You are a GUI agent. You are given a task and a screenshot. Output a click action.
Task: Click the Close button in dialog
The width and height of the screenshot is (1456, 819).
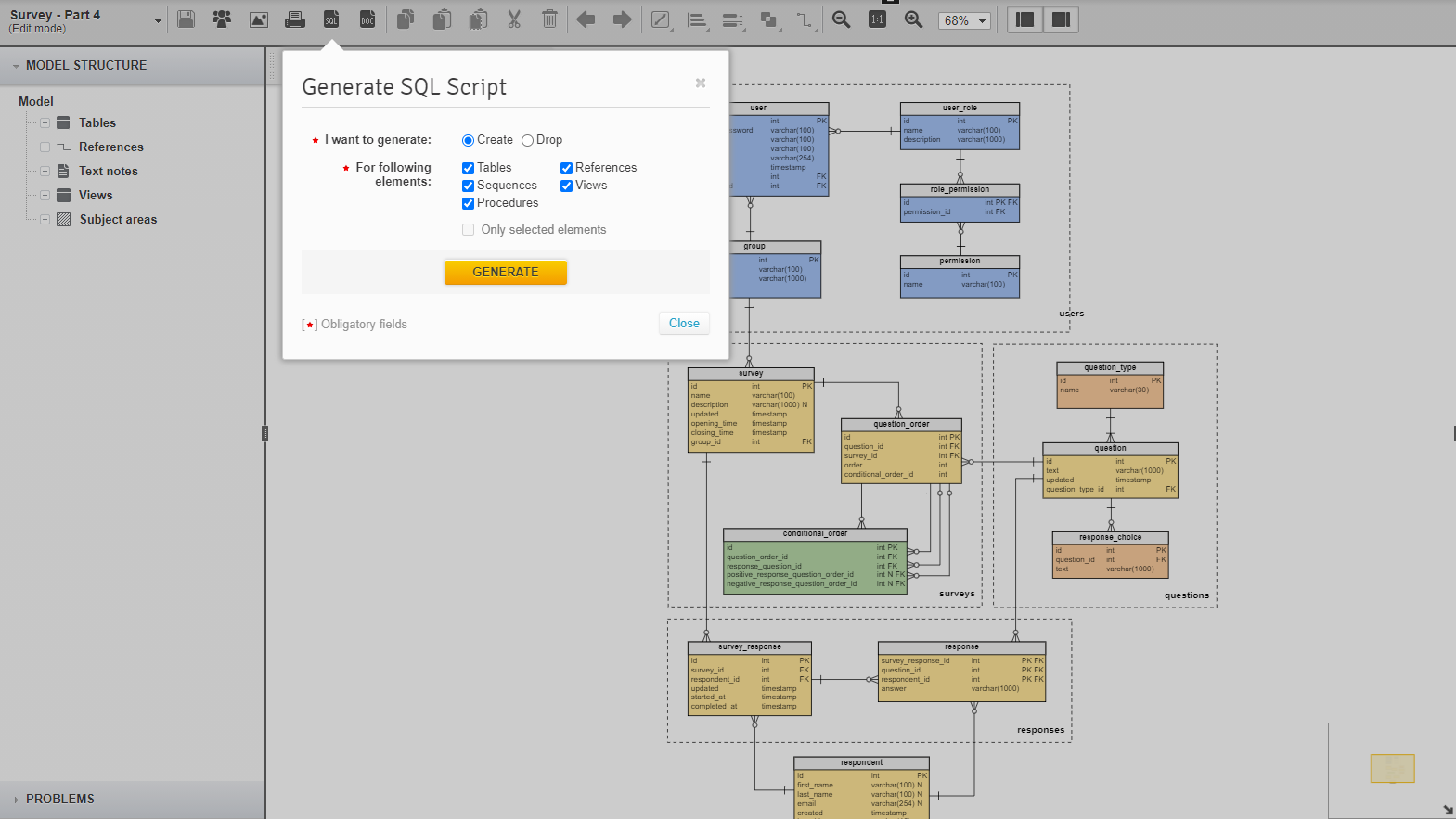click(x=685, y=323)
